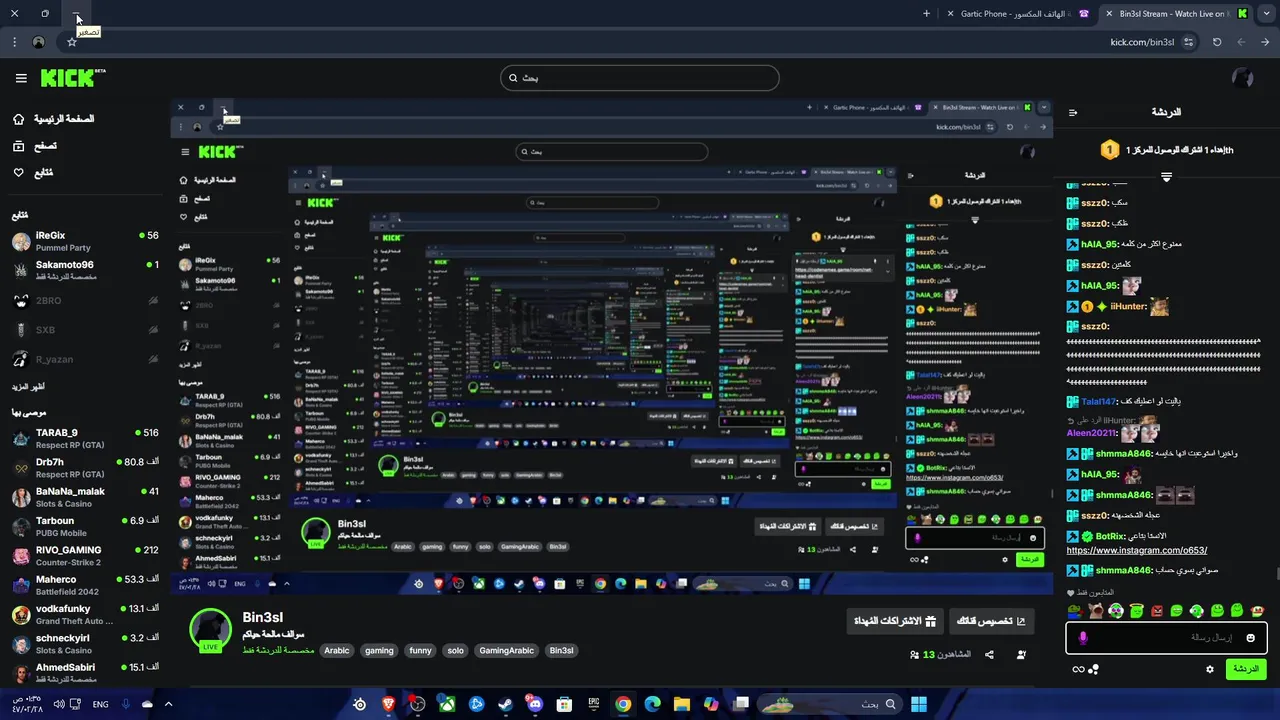Open the emoji picker in chat input
The image size is (1280, 720).
pyautogui.click(x=1251, y=637)
